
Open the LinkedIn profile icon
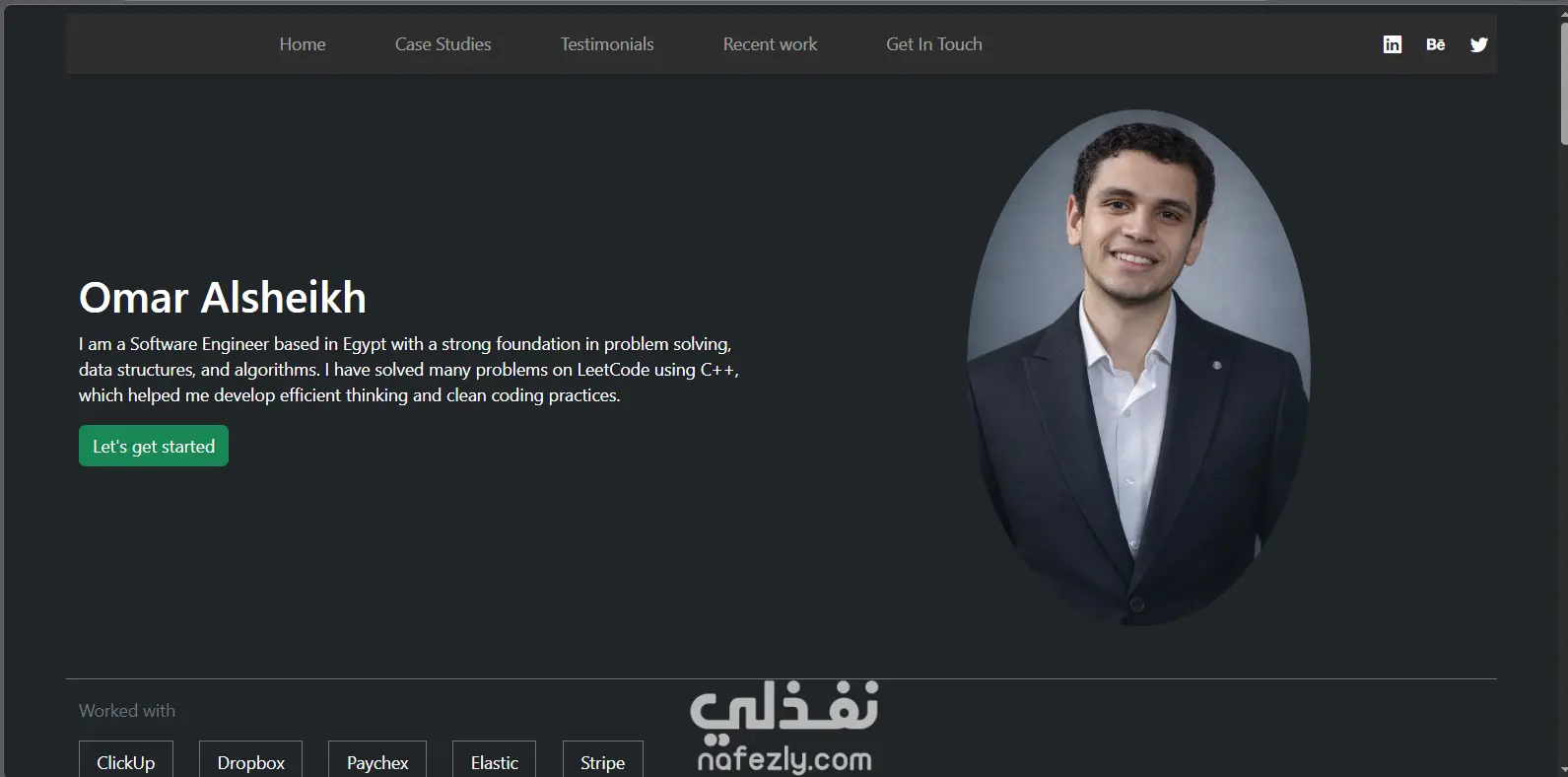(x=1392, y=44)
